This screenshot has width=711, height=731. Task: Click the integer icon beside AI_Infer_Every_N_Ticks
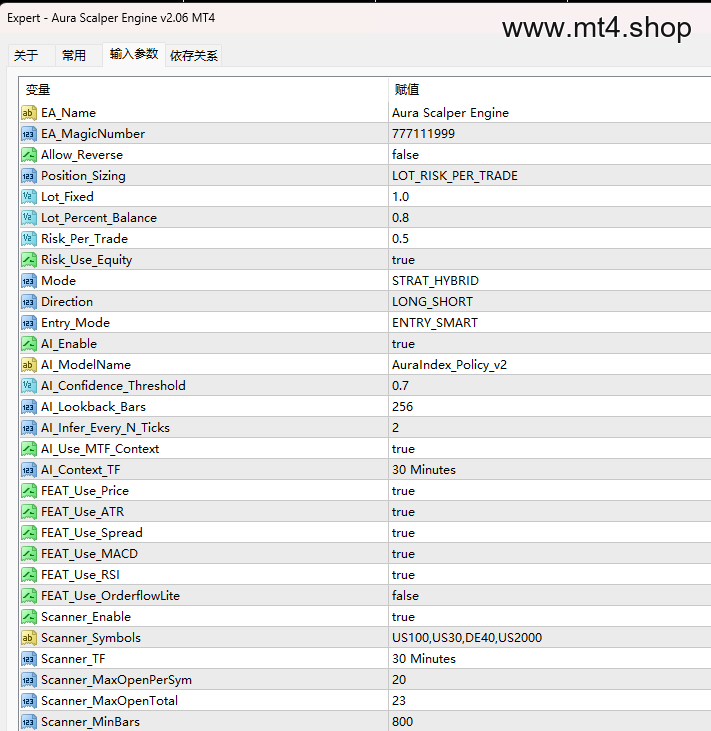(28, 428)
